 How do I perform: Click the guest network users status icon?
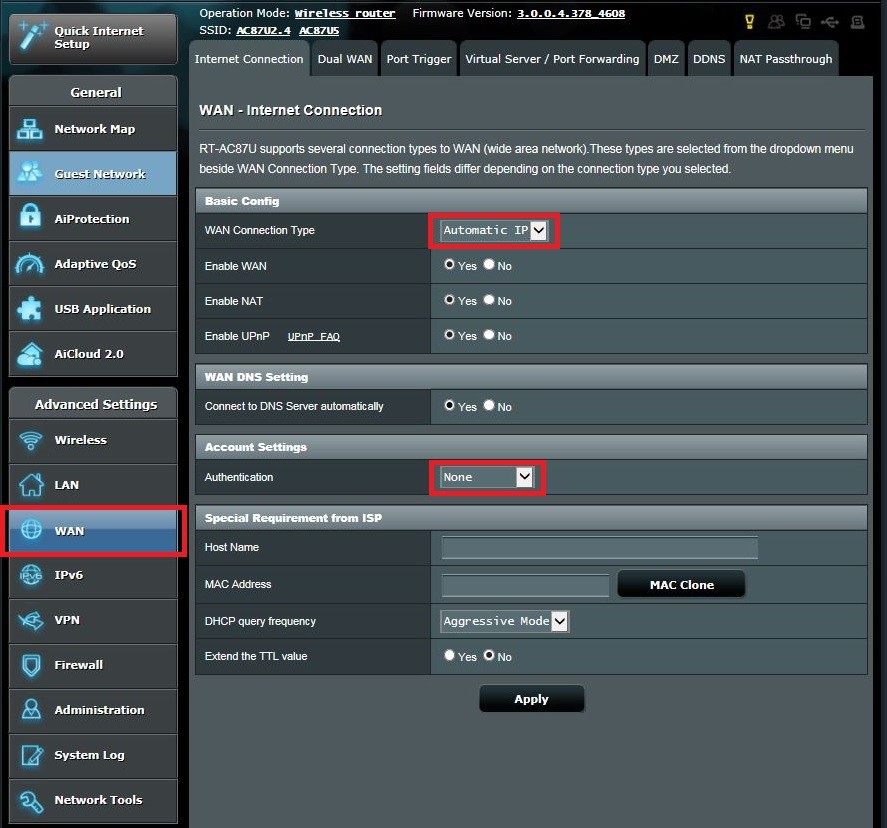pyautogui.click(x=777, y=21)
